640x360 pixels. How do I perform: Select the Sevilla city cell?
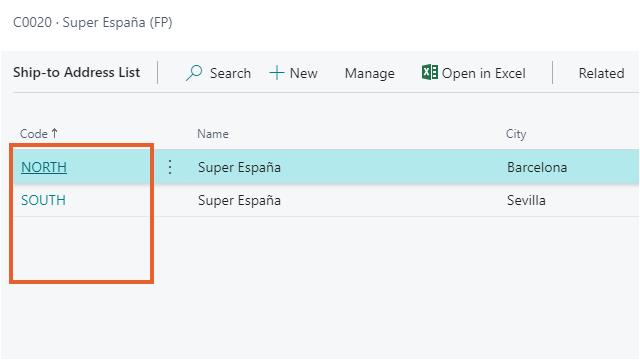(x=526, y=200)
